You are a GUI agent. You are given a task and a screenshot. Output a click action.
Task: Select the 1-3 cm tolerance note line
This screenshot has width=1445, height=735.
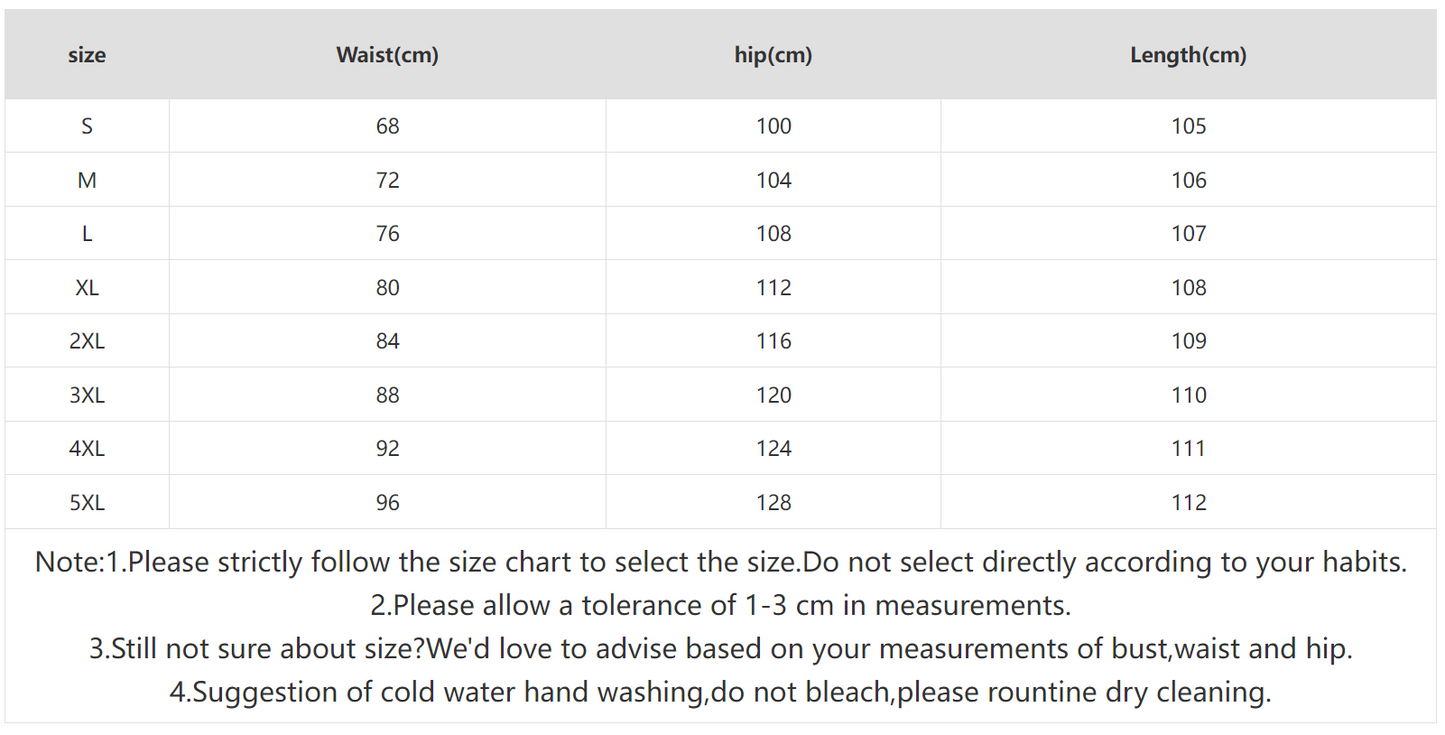pos(720,606)
